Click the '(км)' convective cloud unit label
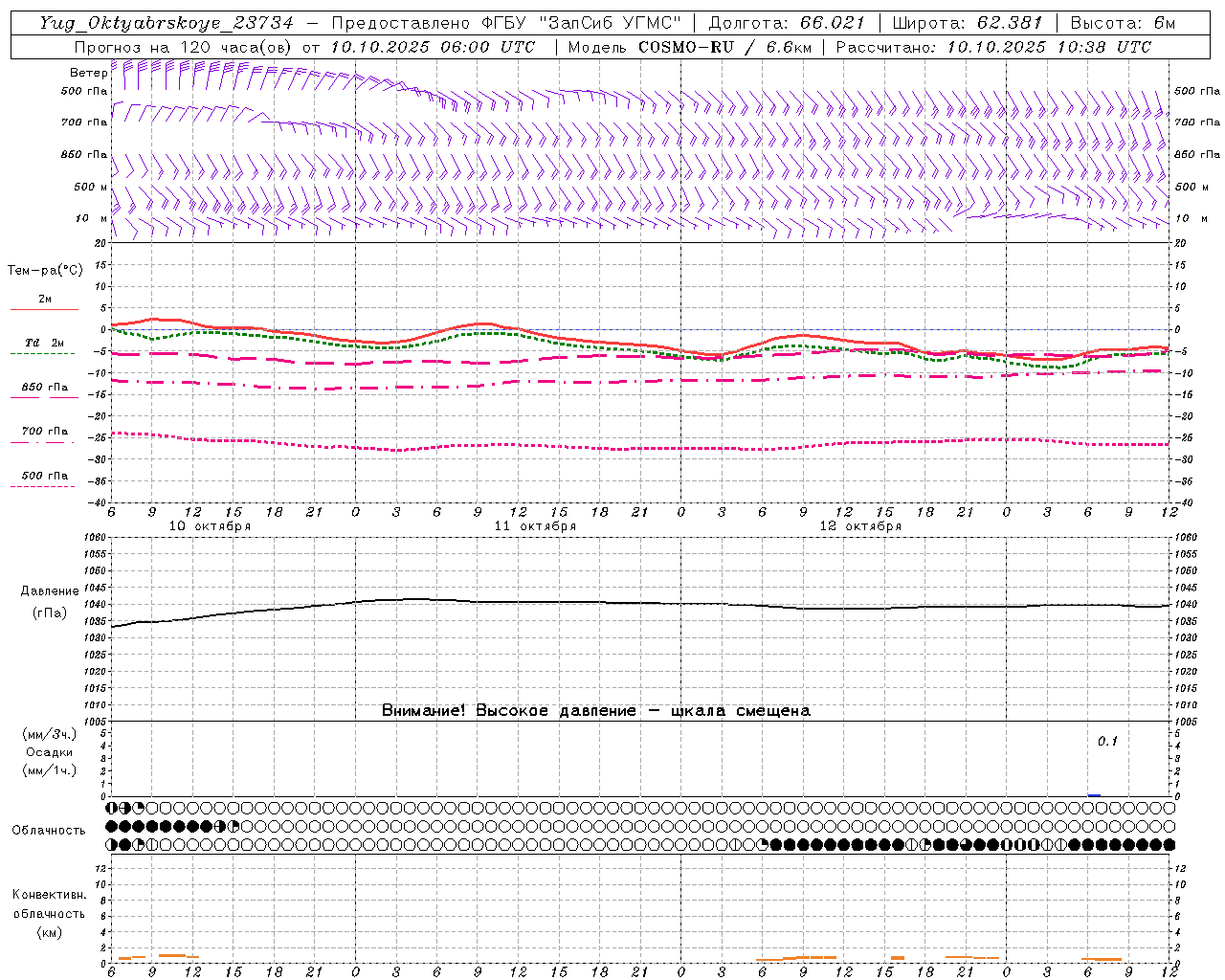 click(49, 932)
